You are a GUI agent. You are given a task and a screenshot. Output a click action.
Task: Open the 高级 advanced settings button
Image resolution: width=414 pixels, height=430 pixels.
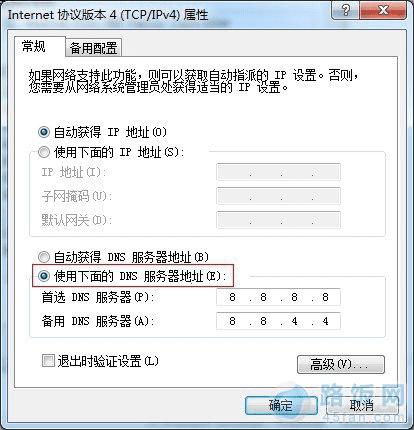point(340,364)
